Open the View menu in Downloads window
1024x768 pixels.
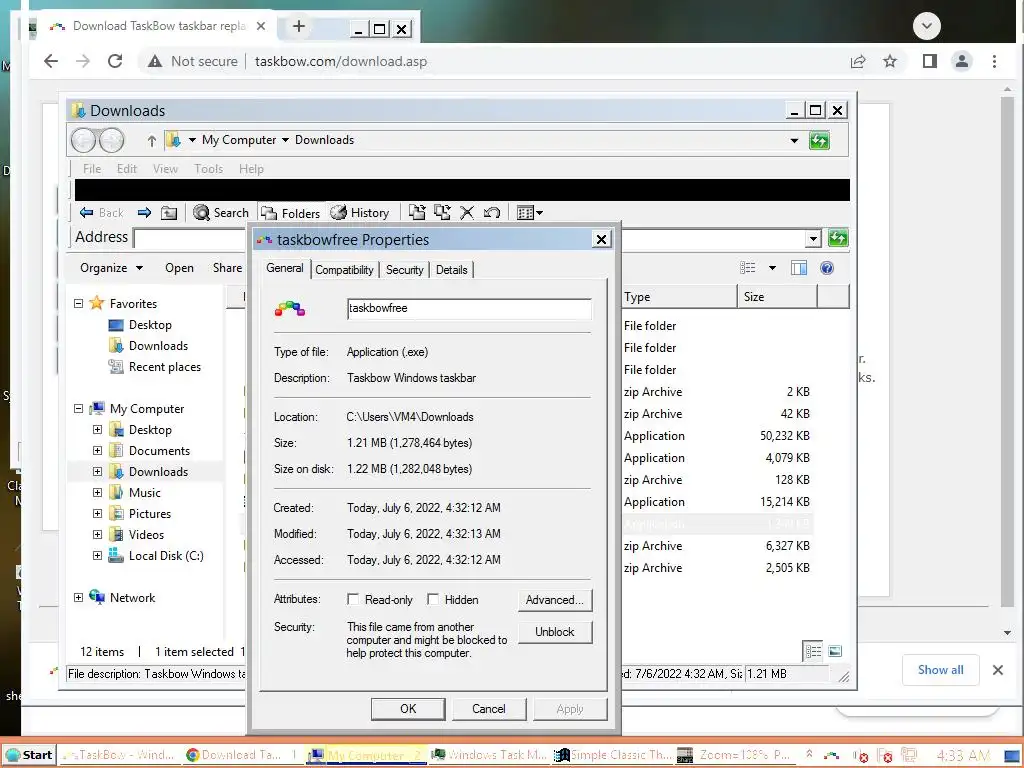(165, 168)
